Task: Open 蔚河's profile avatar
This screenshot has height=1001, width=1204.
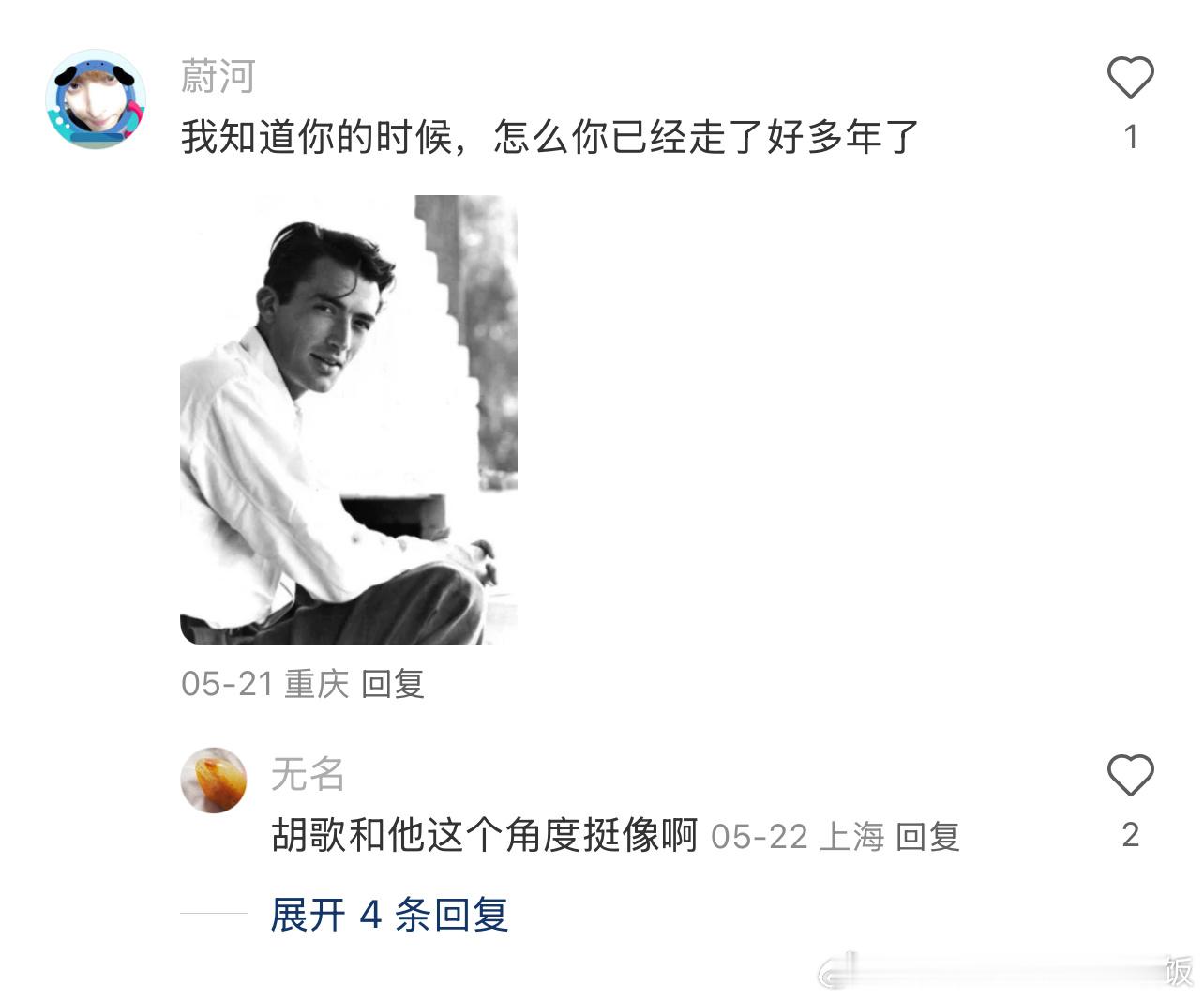Action: (96, 99)
